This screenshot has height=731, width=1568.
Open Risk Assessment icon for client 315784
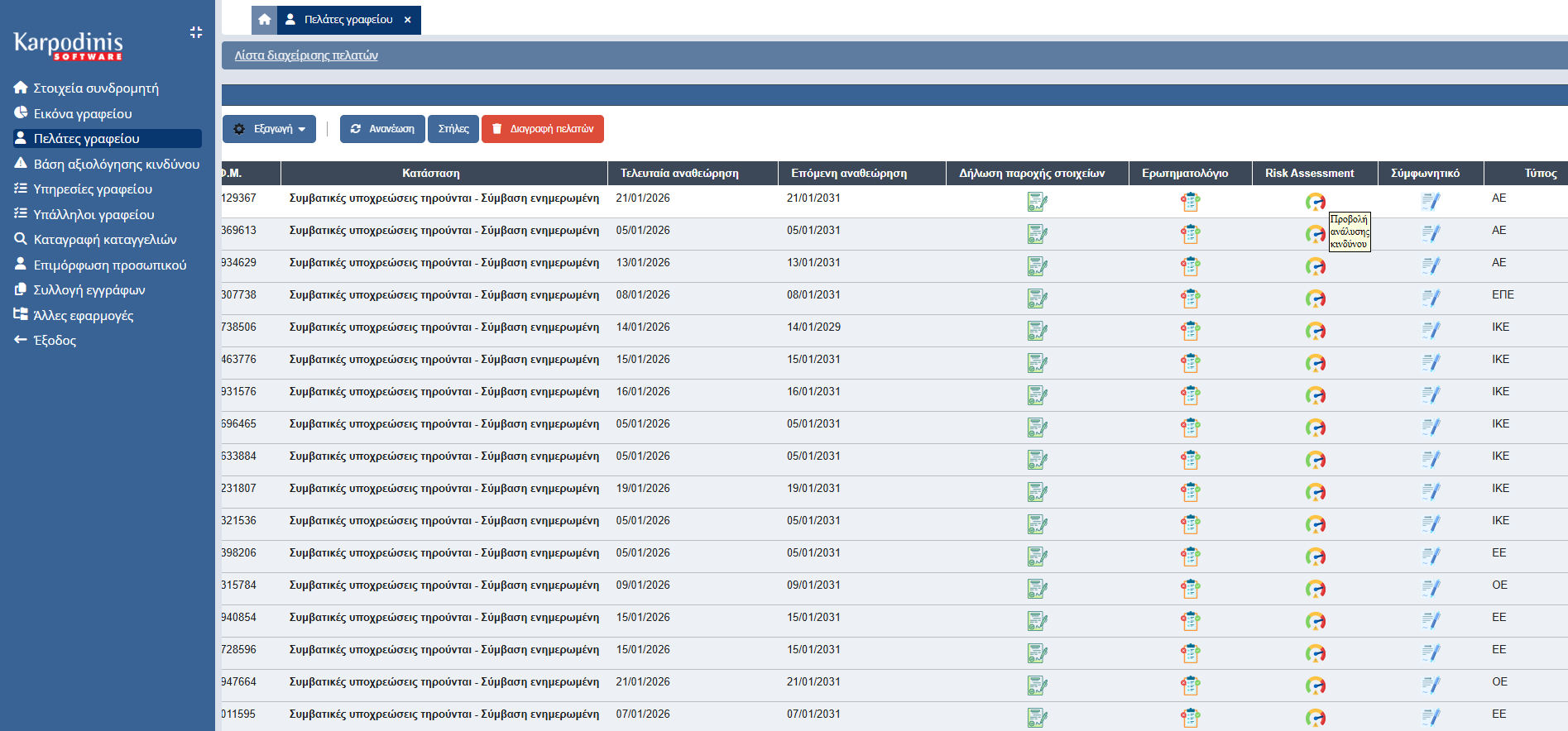(x=1315, y=589)
